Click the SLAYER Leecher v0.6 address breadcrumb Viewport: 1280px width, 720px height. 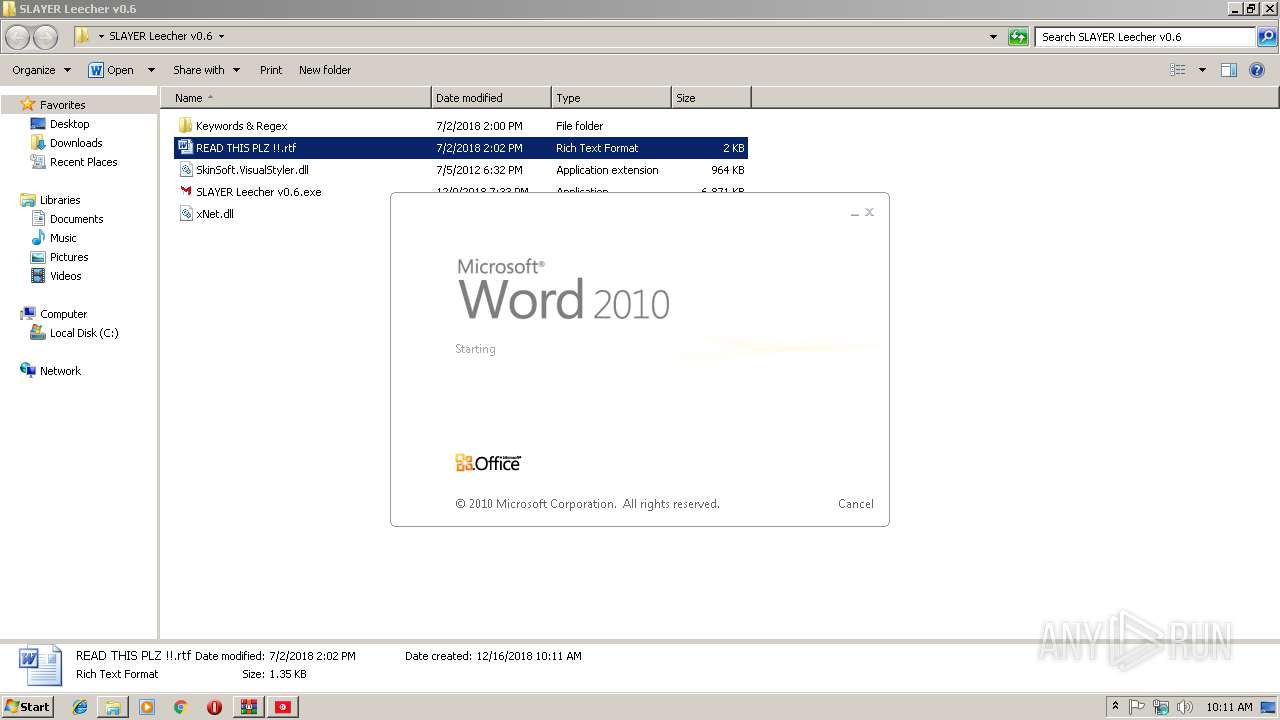161,37
